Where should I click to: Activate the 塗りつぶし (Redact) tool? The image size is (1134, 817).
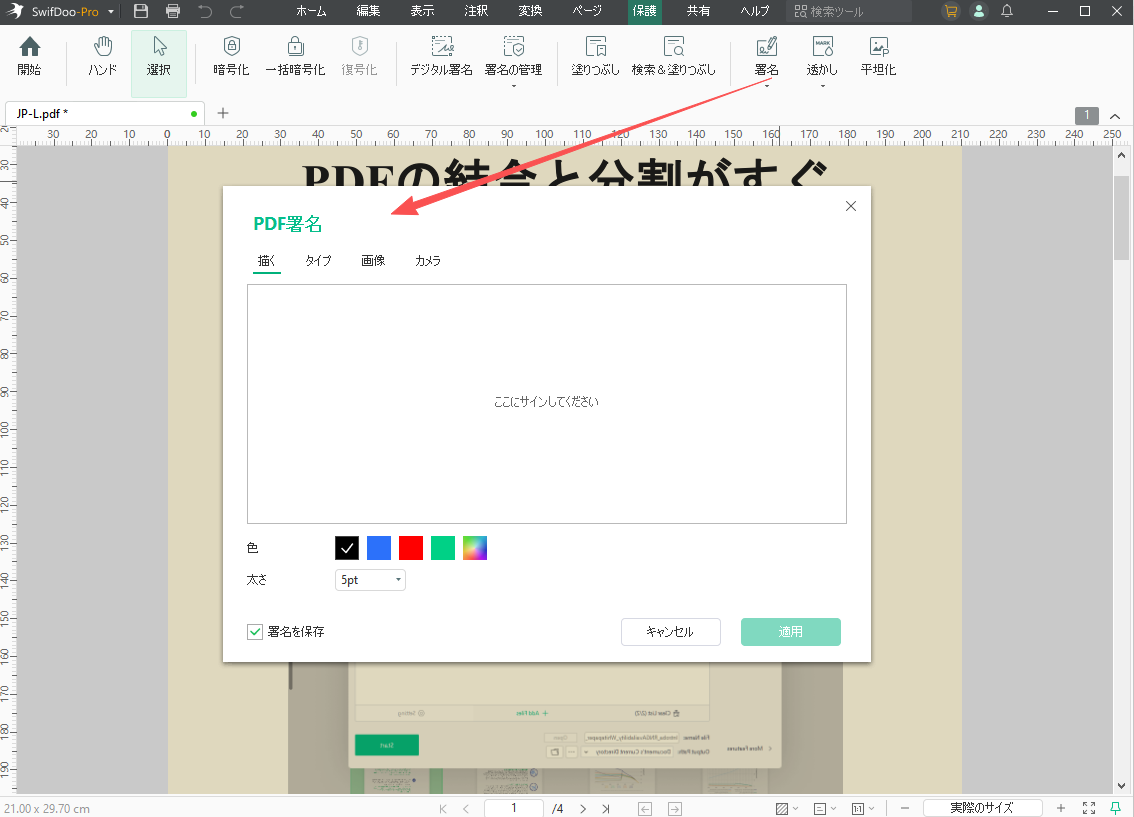(x=595, y=55)
